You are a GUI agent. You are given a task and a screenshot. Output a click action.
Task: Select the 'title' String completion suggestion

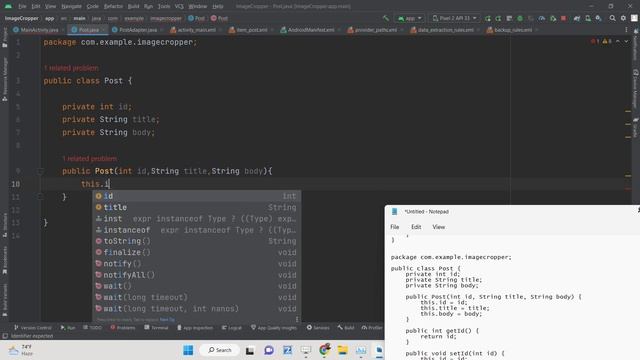pos(197,207)
